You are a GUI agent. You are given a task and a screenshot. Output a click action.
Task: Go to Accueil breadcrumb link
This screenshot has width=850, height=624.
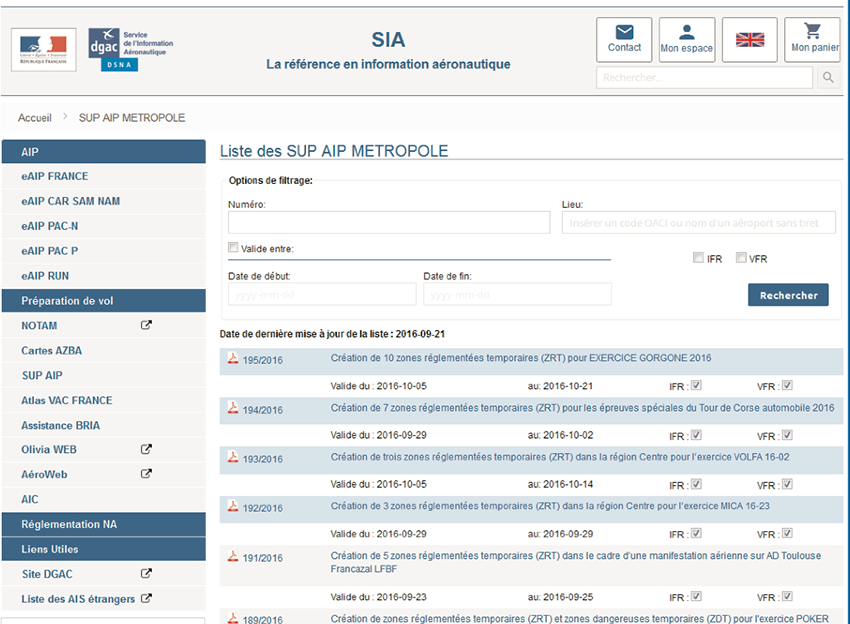(x=35, y=118)
